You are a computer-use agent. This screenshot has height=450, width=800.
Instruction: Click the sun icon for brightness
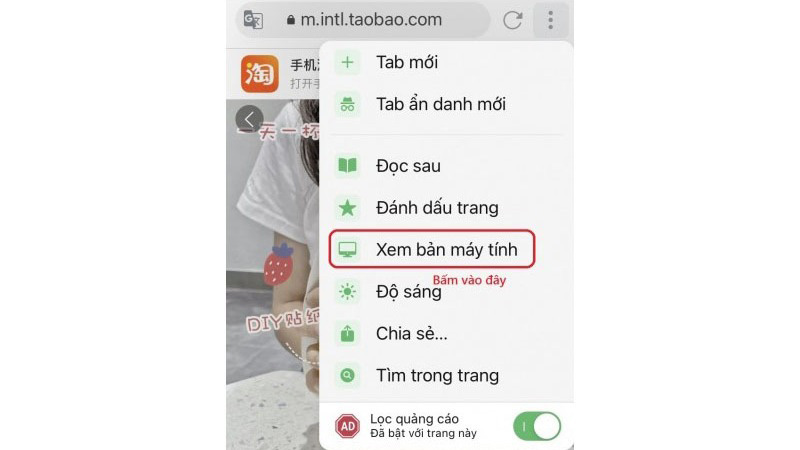(x=347, y=291)
